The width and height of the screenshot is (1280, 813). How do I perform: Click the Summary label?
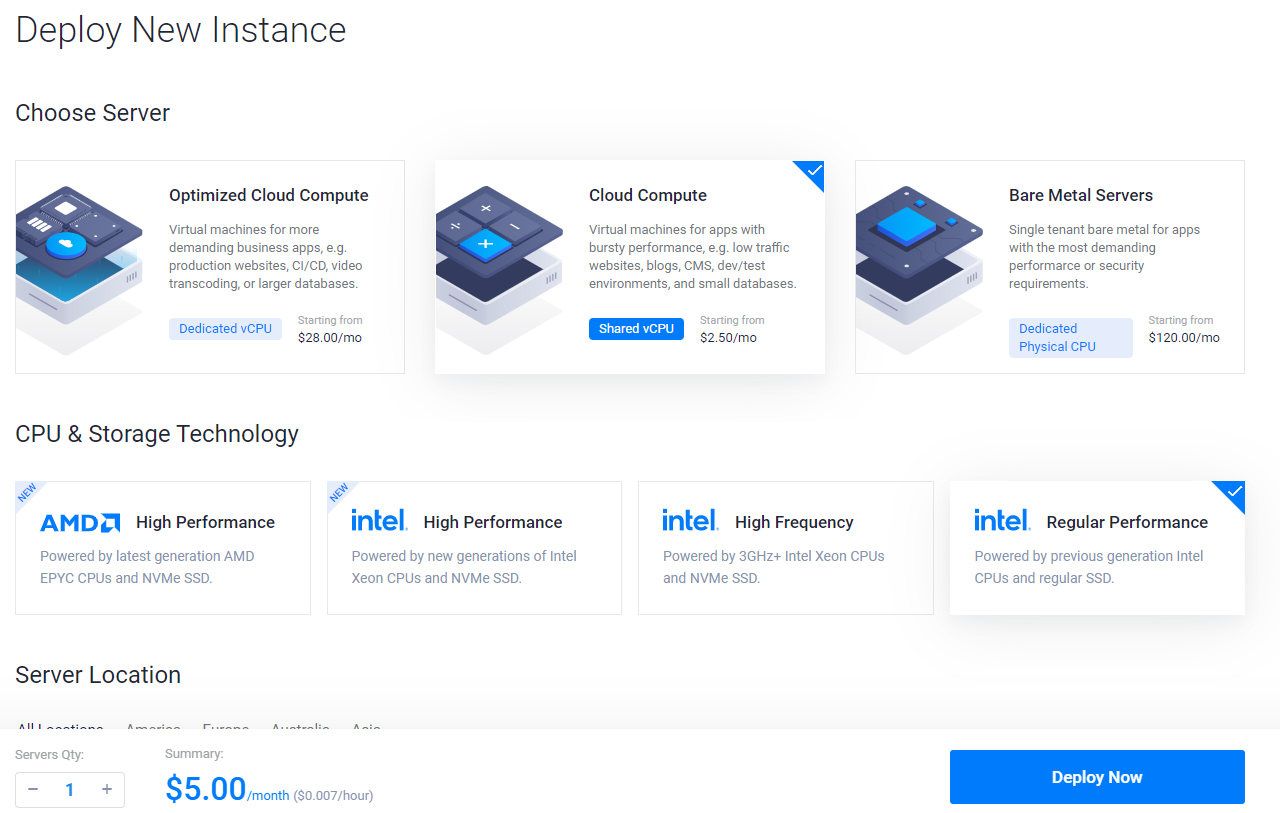tap(194, 754)
